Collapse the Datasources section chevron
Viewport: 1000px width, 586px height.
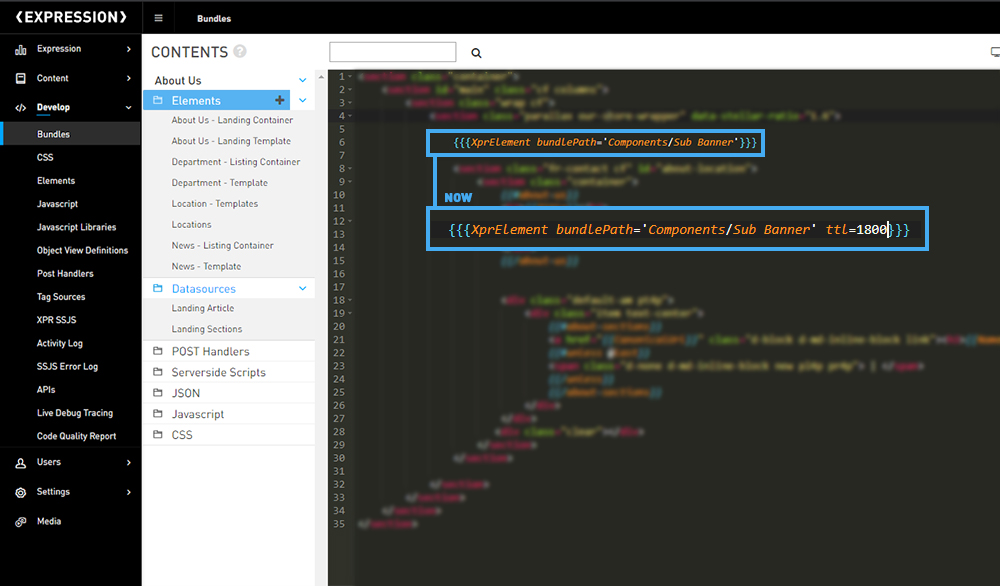pyautogui.click(x=302, y=288)
